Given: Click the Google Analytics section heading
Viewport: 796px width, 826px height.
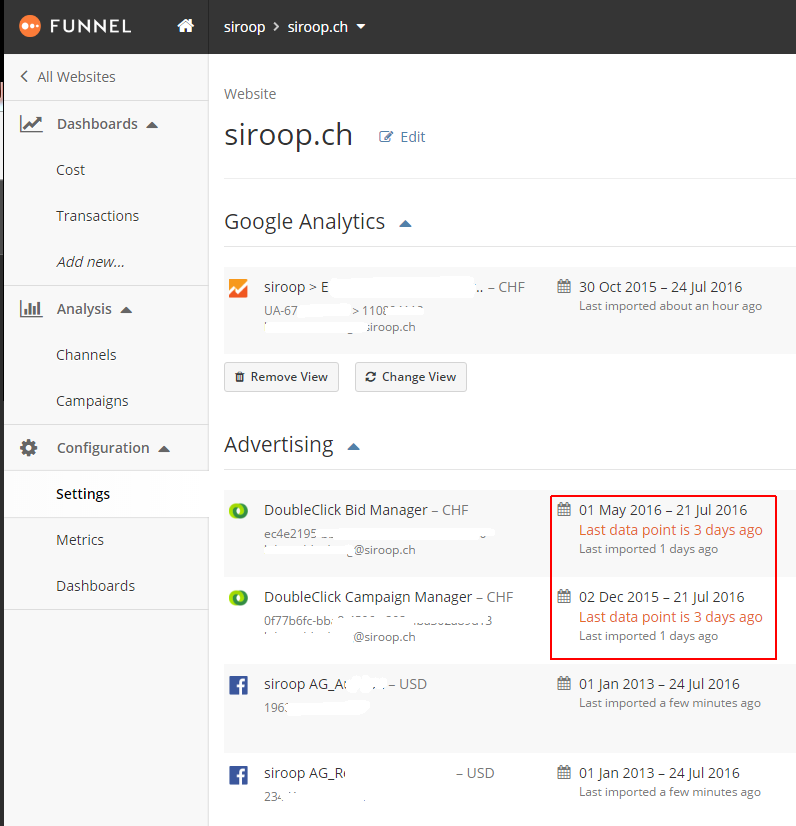Looking at the screenshot, I should 304,222.
